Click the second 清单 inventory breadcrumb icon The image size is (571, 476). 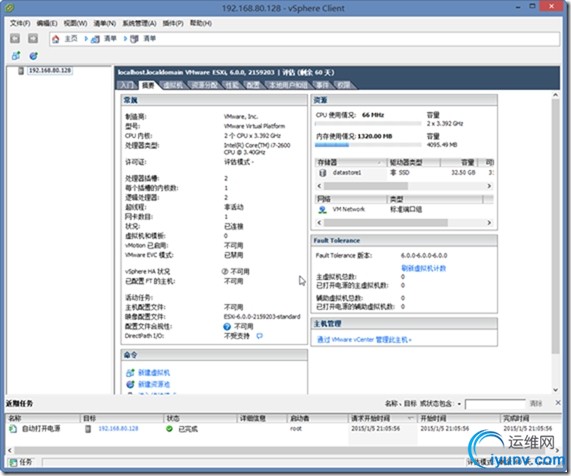click(134, 39)
